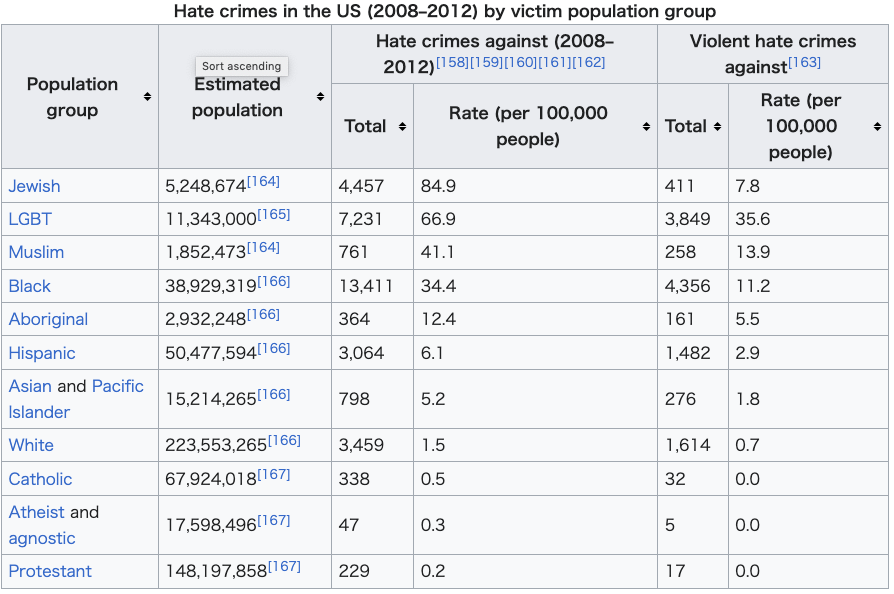Open reference 163 beside Violent hate crimes

tap(804, 63)
